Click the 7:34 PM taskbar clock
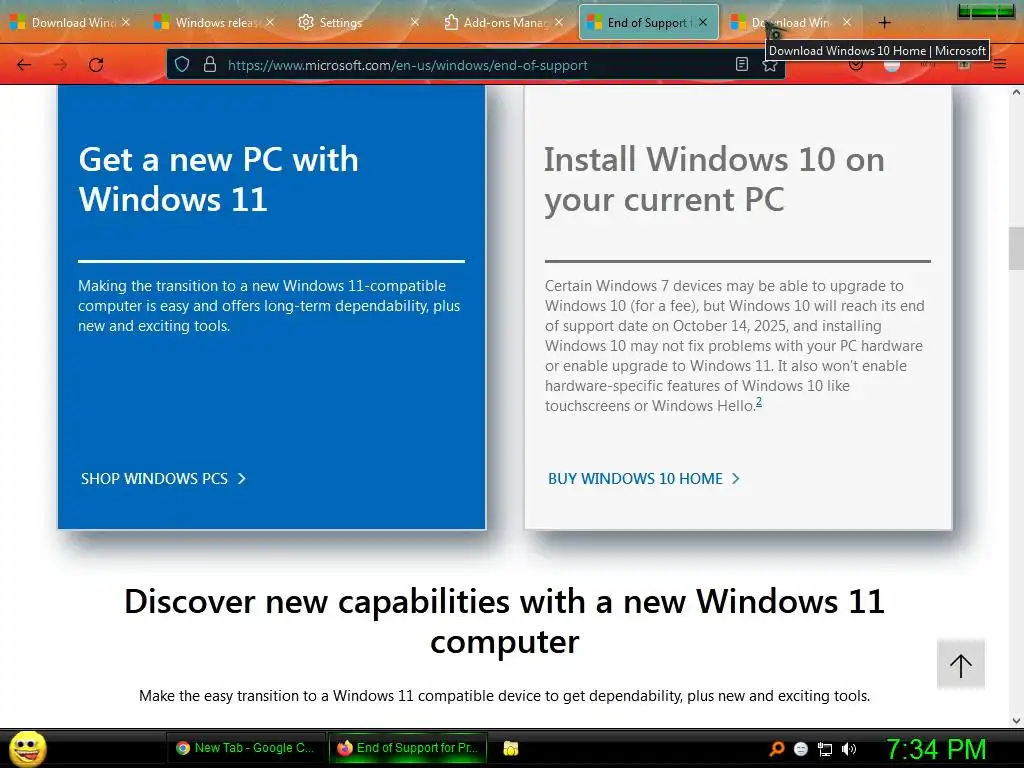1024x768 pixels. [936, 749]
